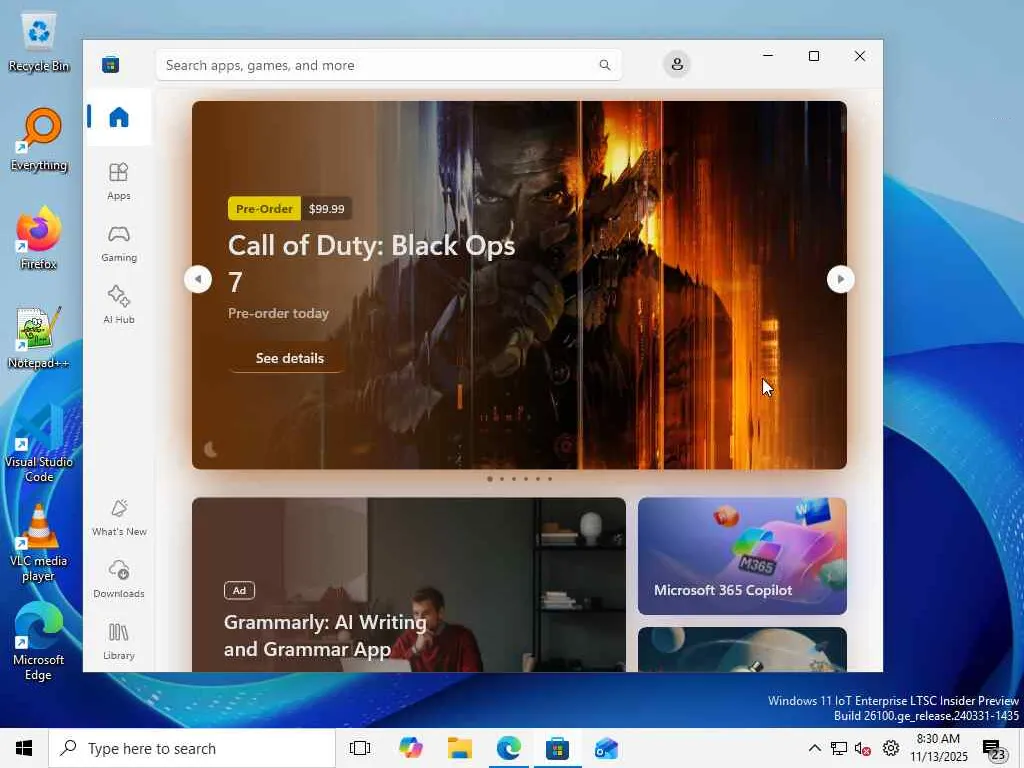Click Microsoft Store taskbar icon
Viewport: 1024px width, 768px height.
coord(557,748)
